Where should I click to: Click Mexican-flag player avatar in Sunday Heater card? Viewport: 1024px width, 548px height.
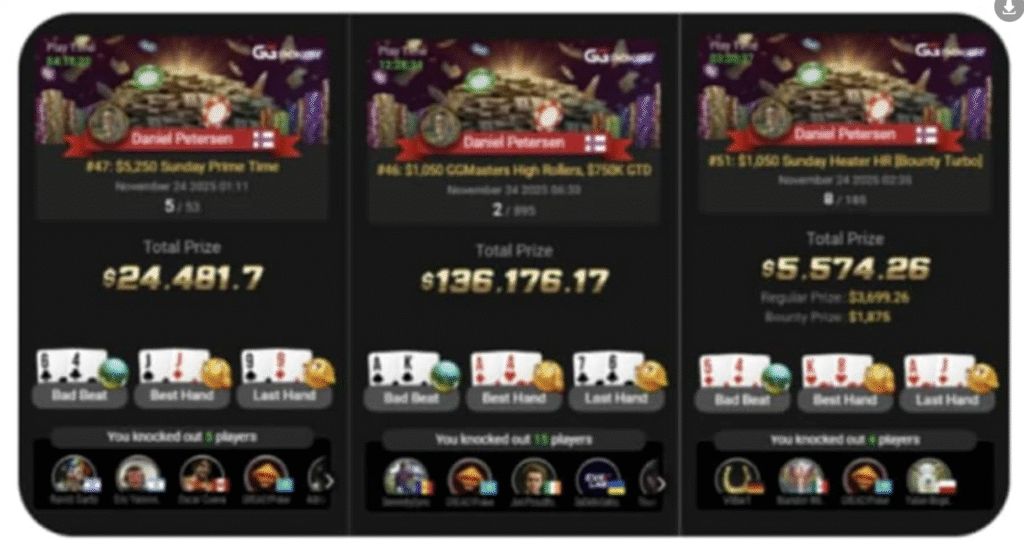[801, 478]
